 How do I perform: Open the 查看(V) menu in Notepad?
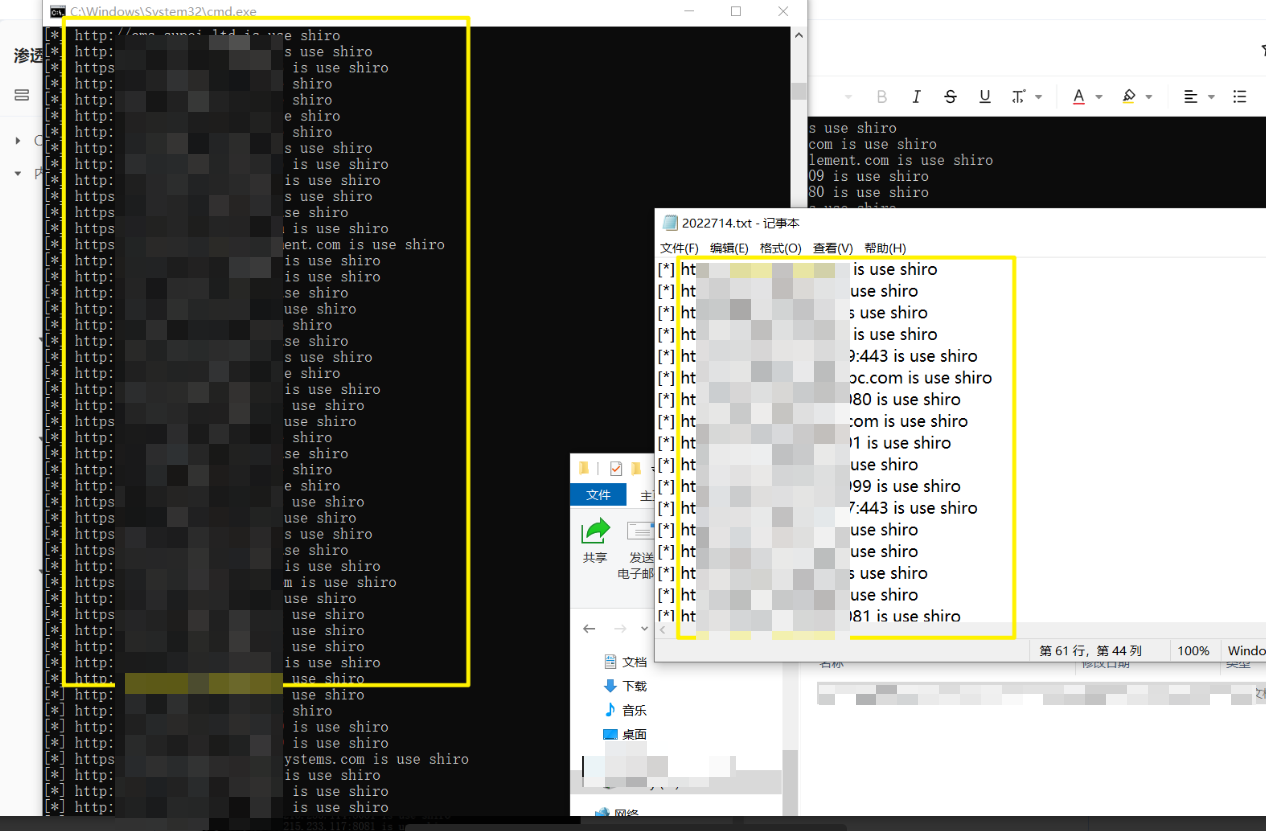tap(832, 248)
